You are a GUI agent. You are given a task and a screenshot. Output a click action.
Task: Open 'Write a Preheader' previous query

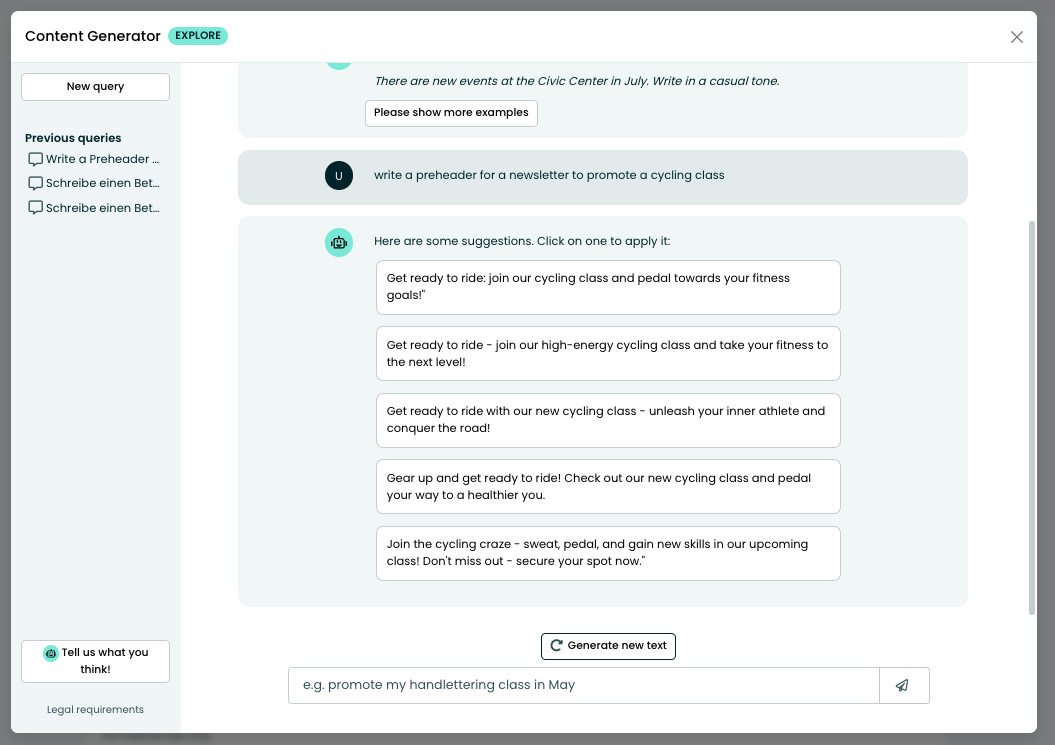click(102, 159)
